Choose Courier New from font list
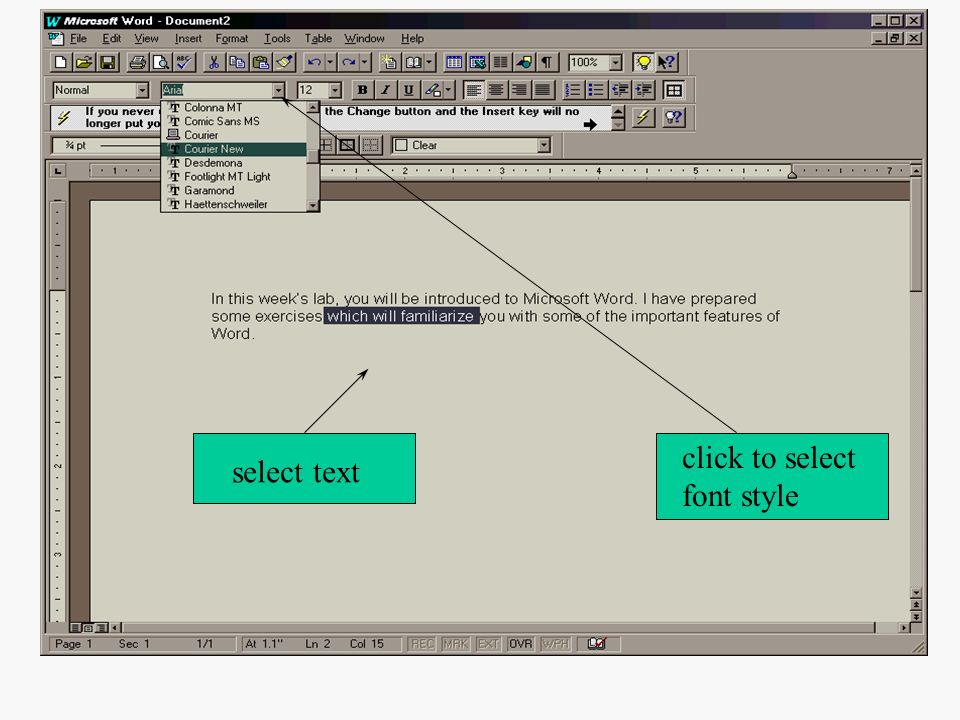Image resolution: width=960 pixels, height=720 pixels. tap(233, 149)
